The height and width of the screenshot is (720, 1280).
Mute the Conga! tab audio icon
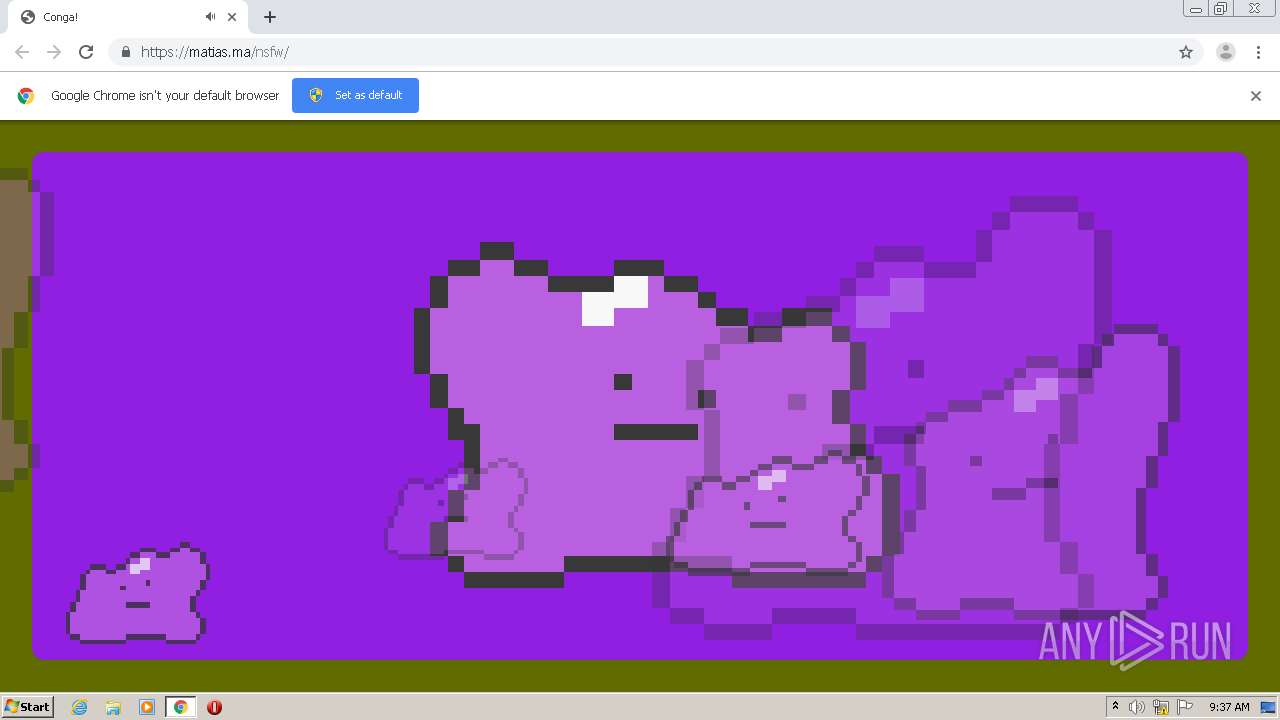coord(210,17)
